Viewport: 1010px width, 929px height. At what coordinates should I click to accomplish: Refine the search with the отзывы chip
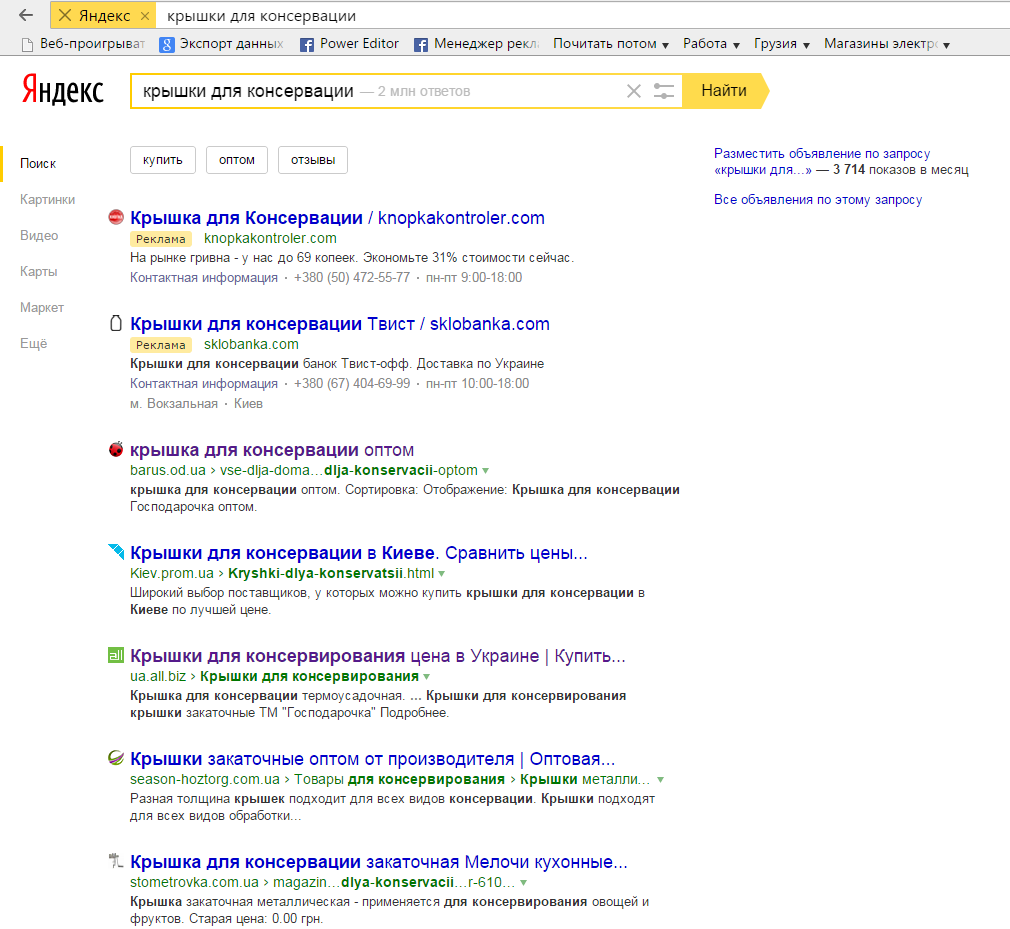313,160
